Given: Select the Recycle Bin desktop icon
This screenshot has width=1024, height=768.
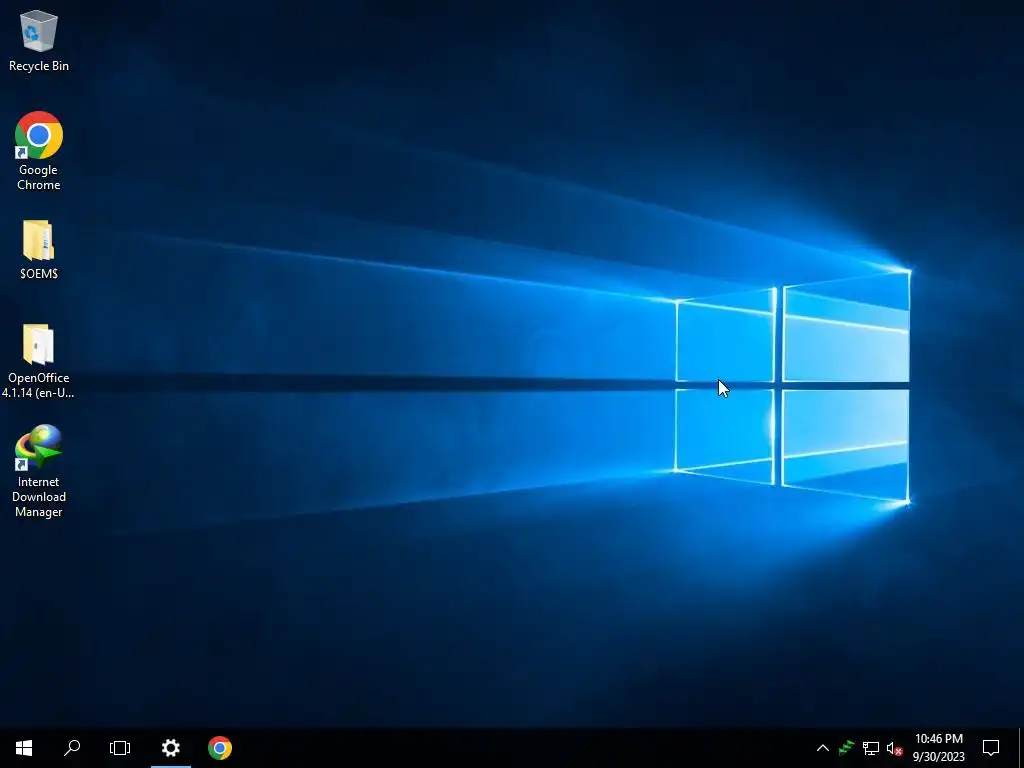Looking at the screenshot, I should click(39, 40).
